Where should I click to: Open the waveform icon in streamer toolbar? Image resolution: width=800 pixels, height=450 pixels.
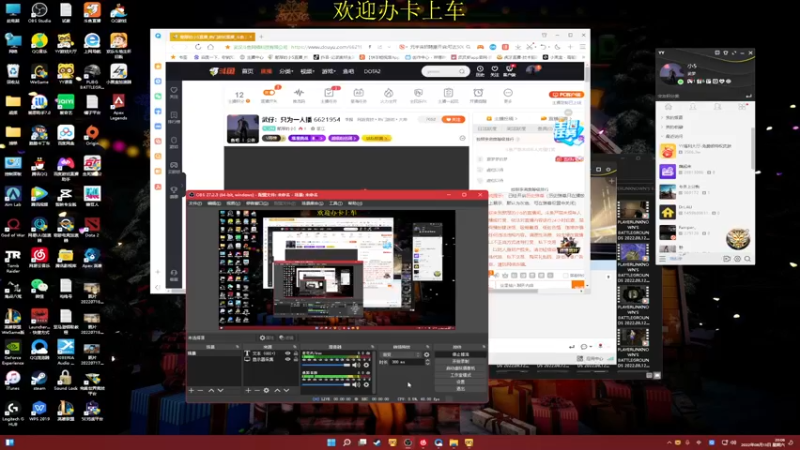pos(299,95)
